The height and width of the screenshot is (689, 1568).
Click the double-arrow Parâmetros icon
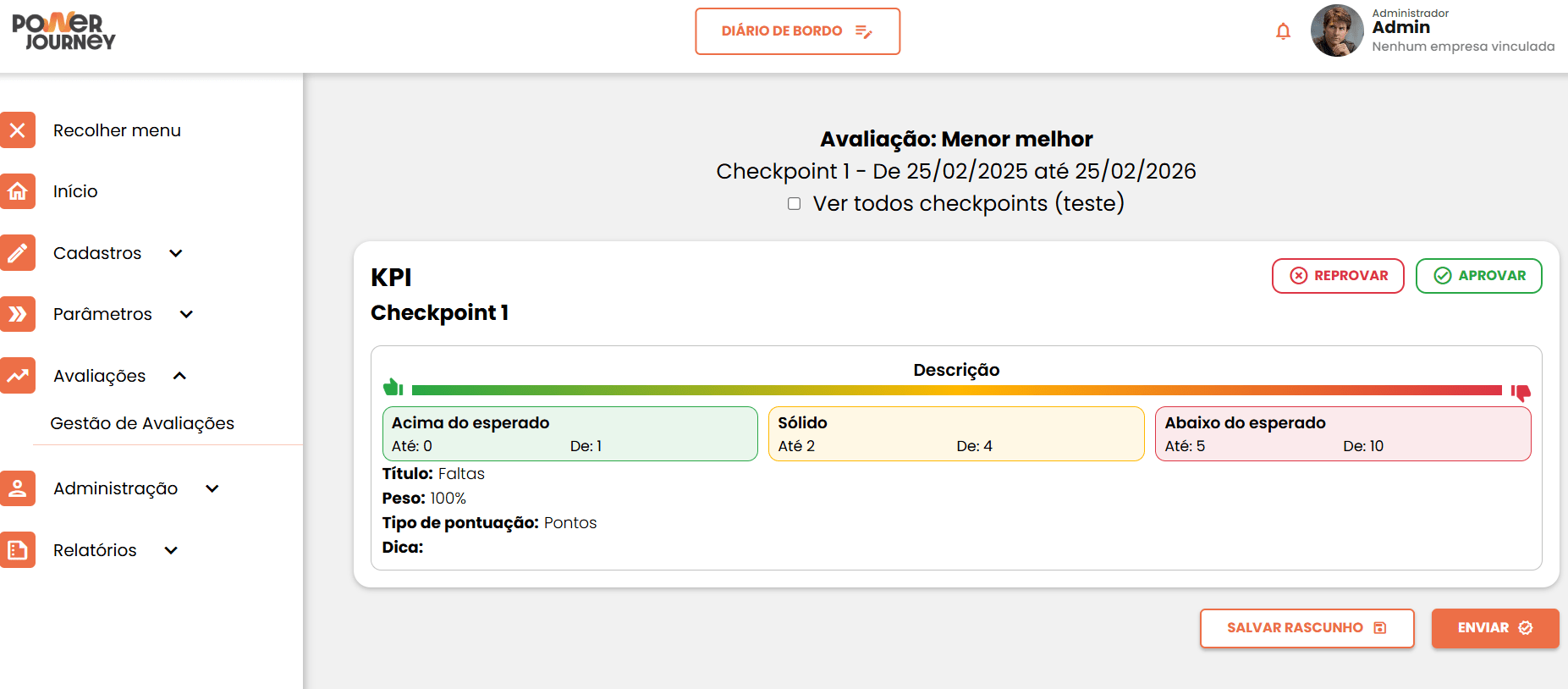click(x=17, y=314)
